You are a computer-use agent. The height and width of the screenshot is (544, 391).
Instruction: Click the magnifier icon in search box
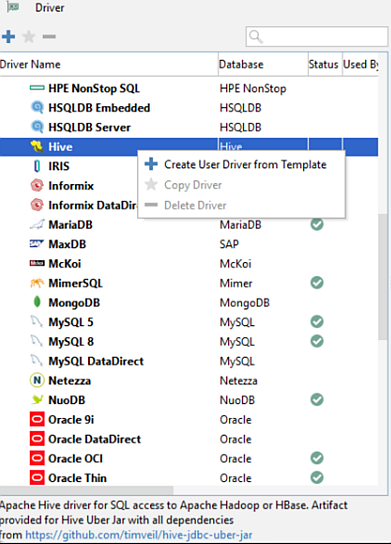coord(256,36)
